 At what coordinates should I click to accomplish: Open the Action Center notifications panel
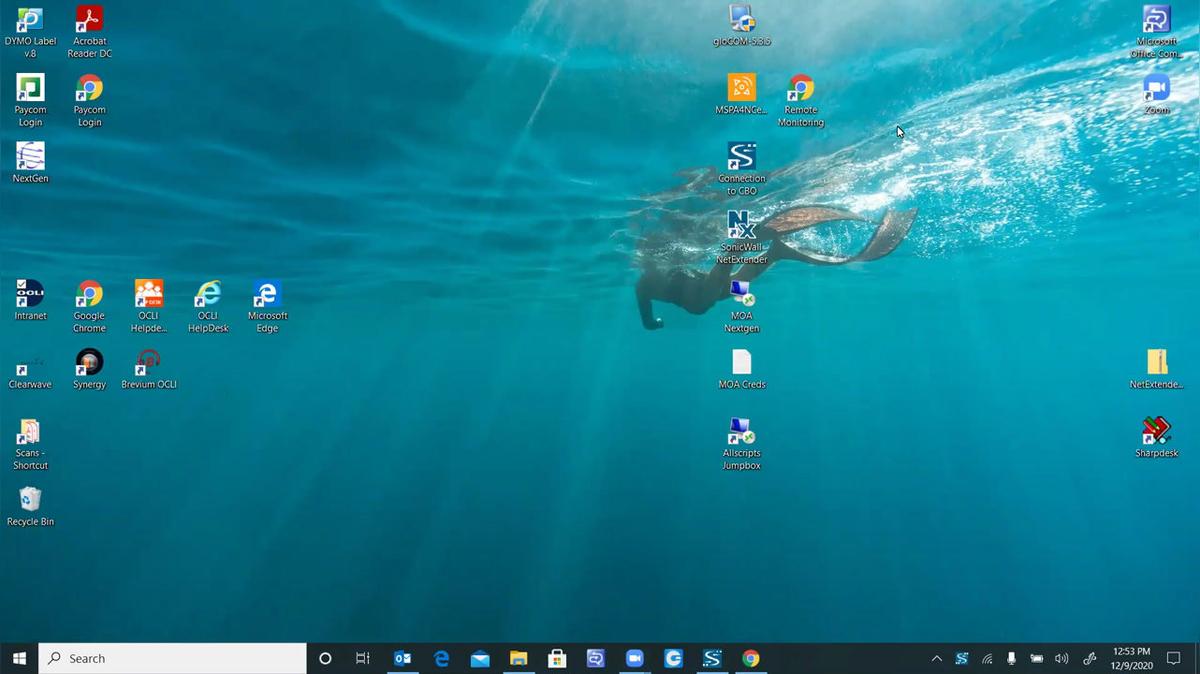[1174, 658]
